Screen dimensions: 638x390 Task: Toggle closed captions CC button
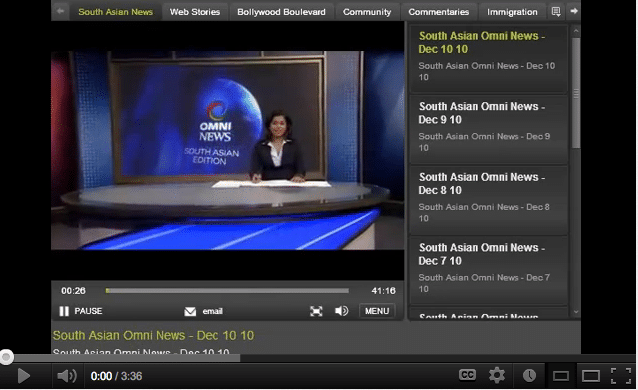click(467, 375)
